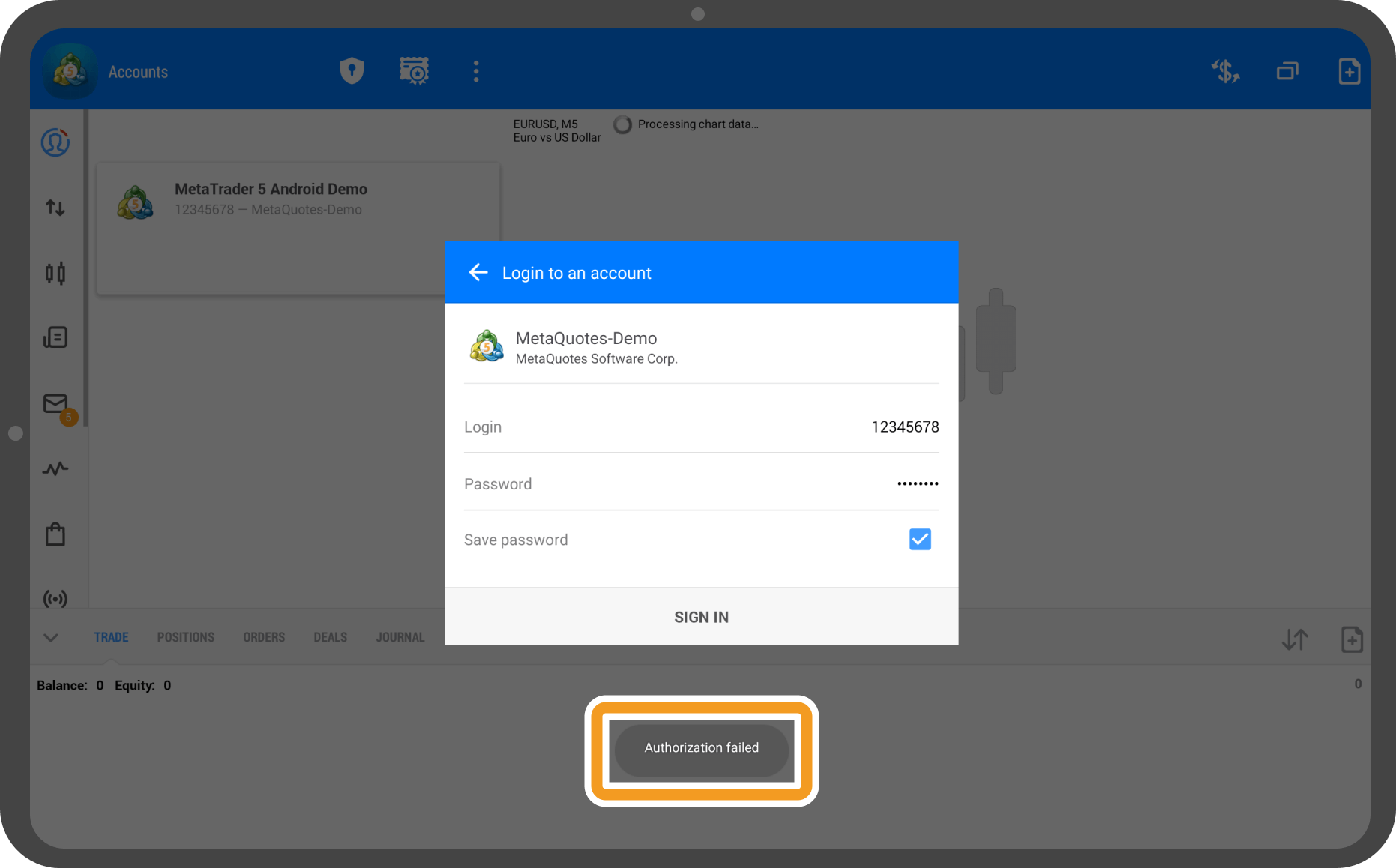Image resolution: width=1396 pixels, height=868 pixels.
Task: Open the three-dot overflow menu
Action: [x=476, y=71]
